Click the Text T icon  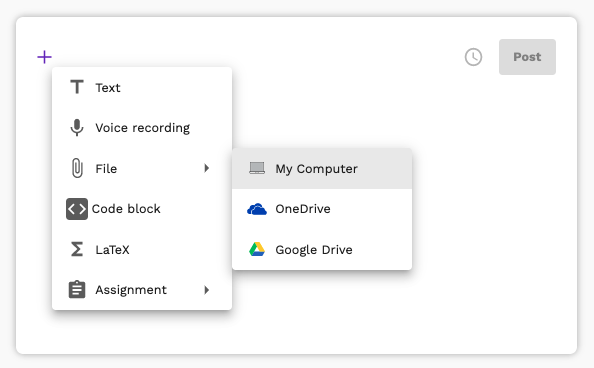[77, 87]
